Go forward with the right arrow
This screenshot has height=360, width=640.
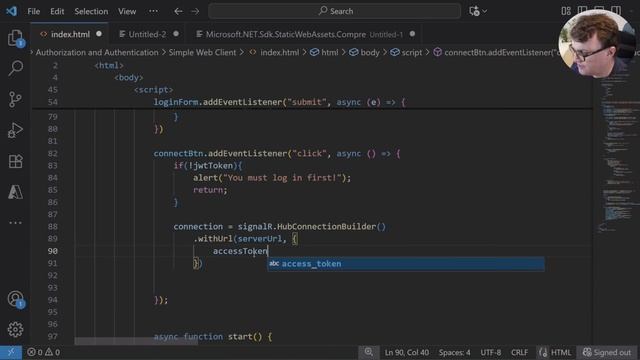195,11
